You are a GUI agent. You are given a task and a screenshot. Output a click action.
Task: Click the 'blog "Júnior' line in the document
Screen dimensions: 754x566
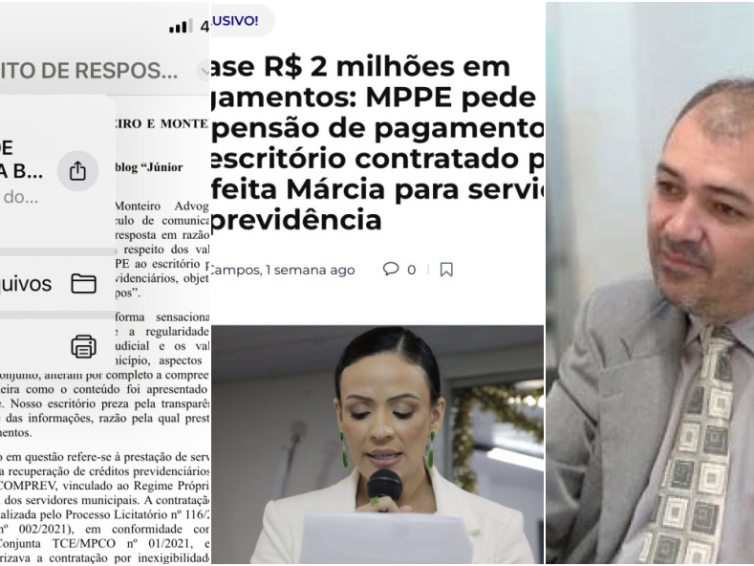click(149, 167)
